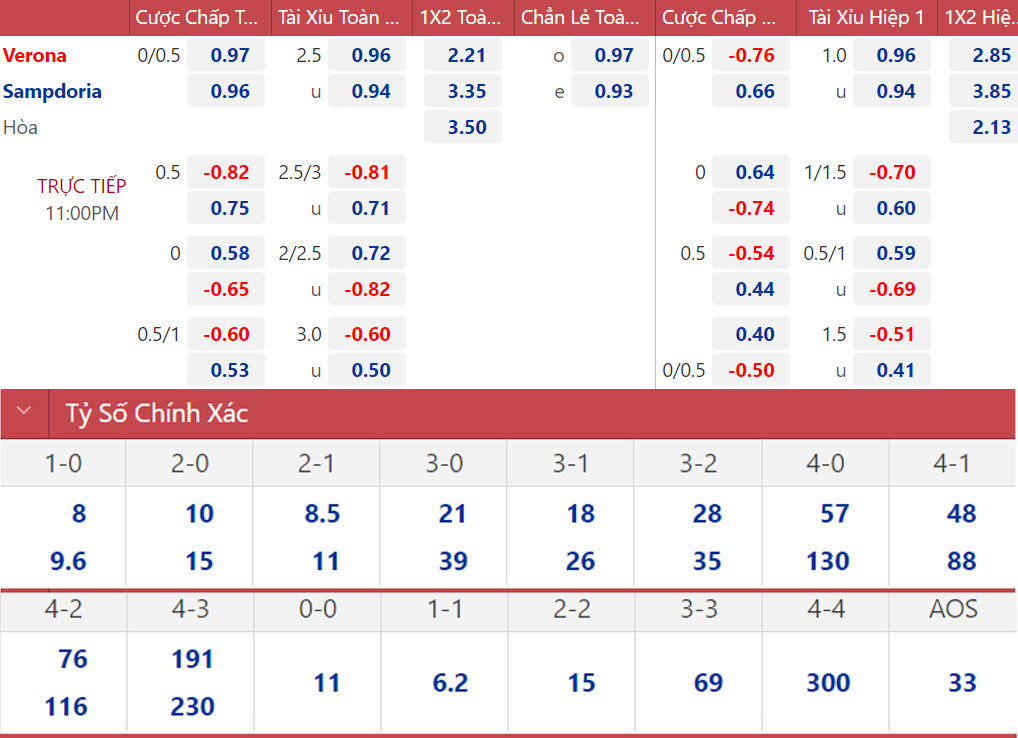The width and height of the screenshot is (1018, 738).
Task: Click the Chẵn Lẻ Toàn column header
Action: [585, 18]
